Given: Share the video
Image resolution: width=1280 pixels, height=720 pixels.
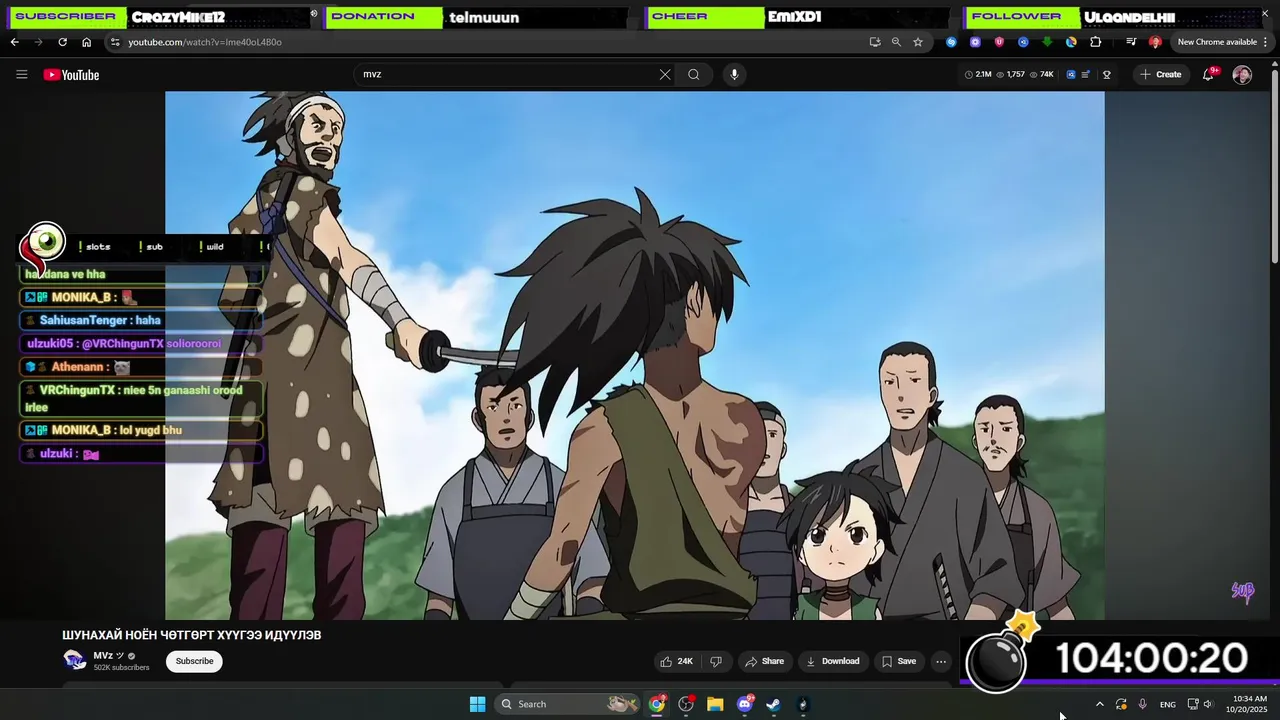Looking at the screenshot, I should coord(763,661).
